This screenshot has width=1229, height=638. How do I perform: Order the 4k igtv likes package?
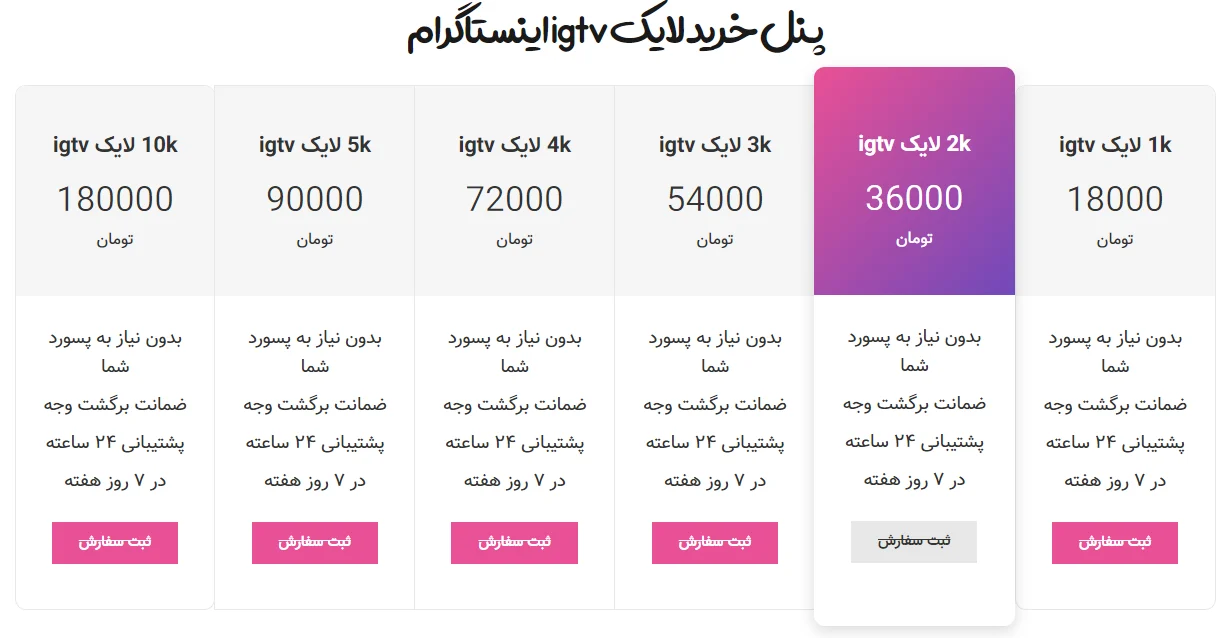click(x=514, y=543)
